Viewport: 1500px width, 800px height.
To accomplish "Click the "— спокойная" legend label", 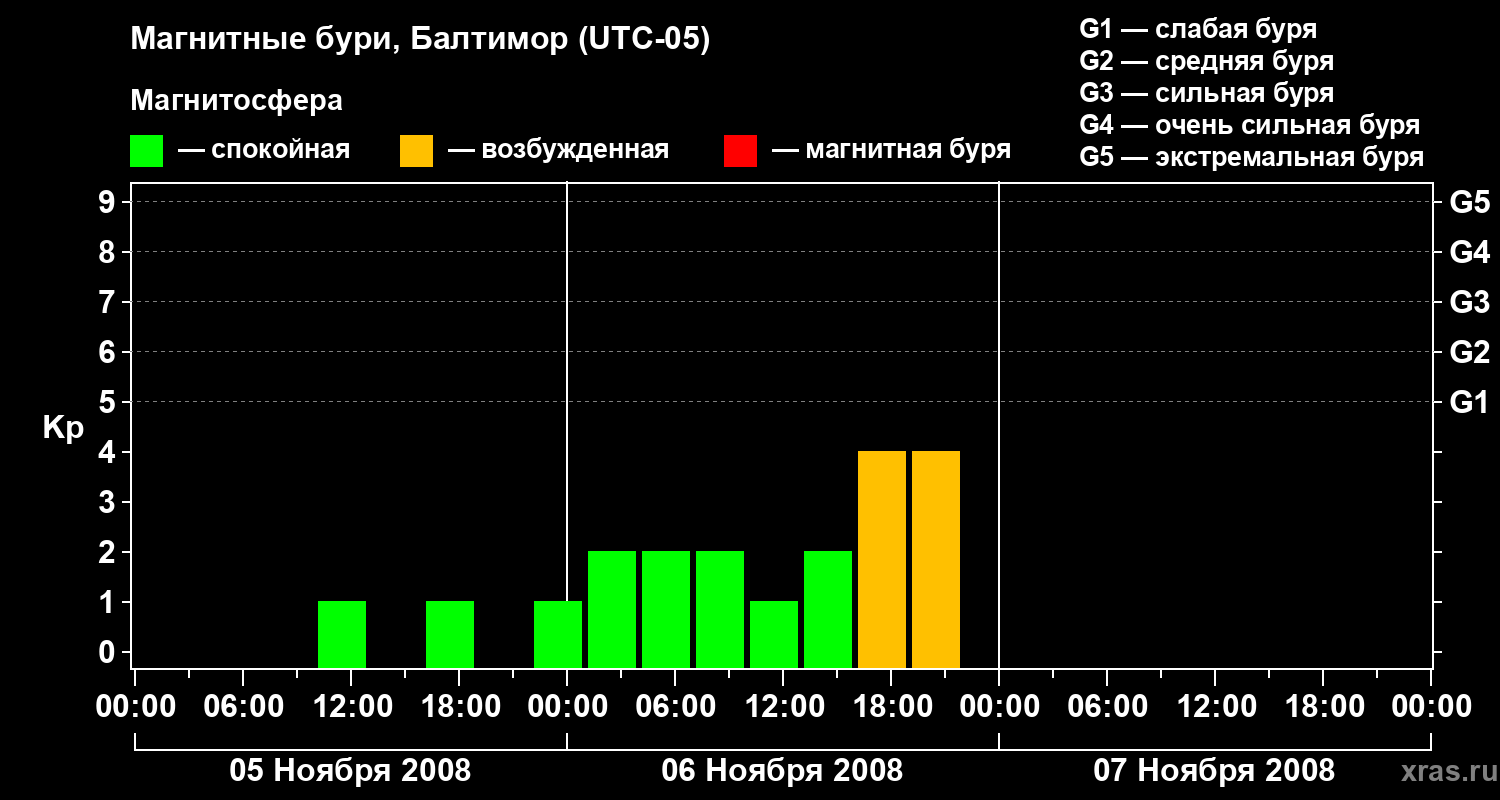I will (264, 150).
